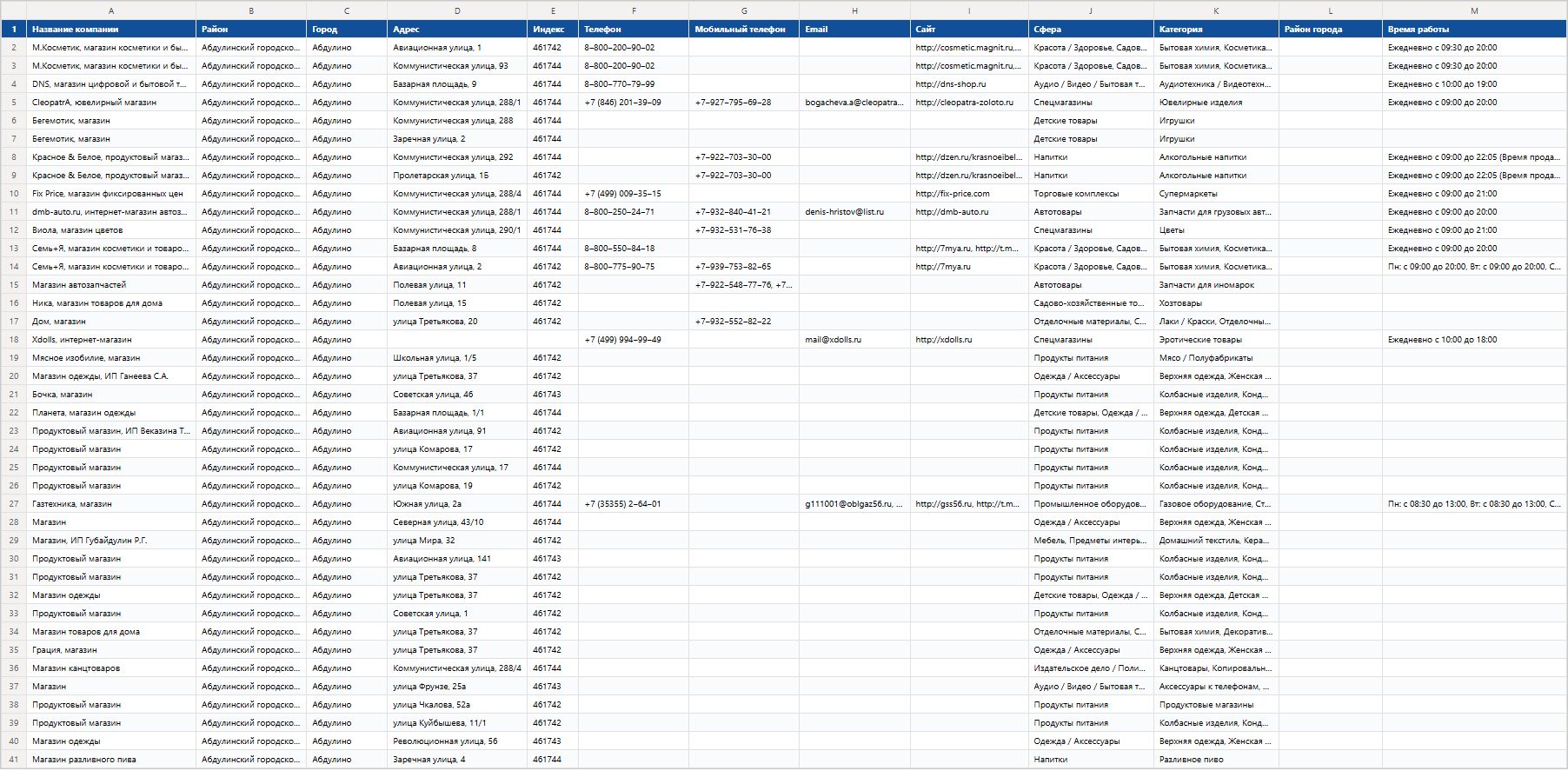Select the address 'Пролетарская улица, 15'
1568x784 pixels.
click(x=457, y=175)
